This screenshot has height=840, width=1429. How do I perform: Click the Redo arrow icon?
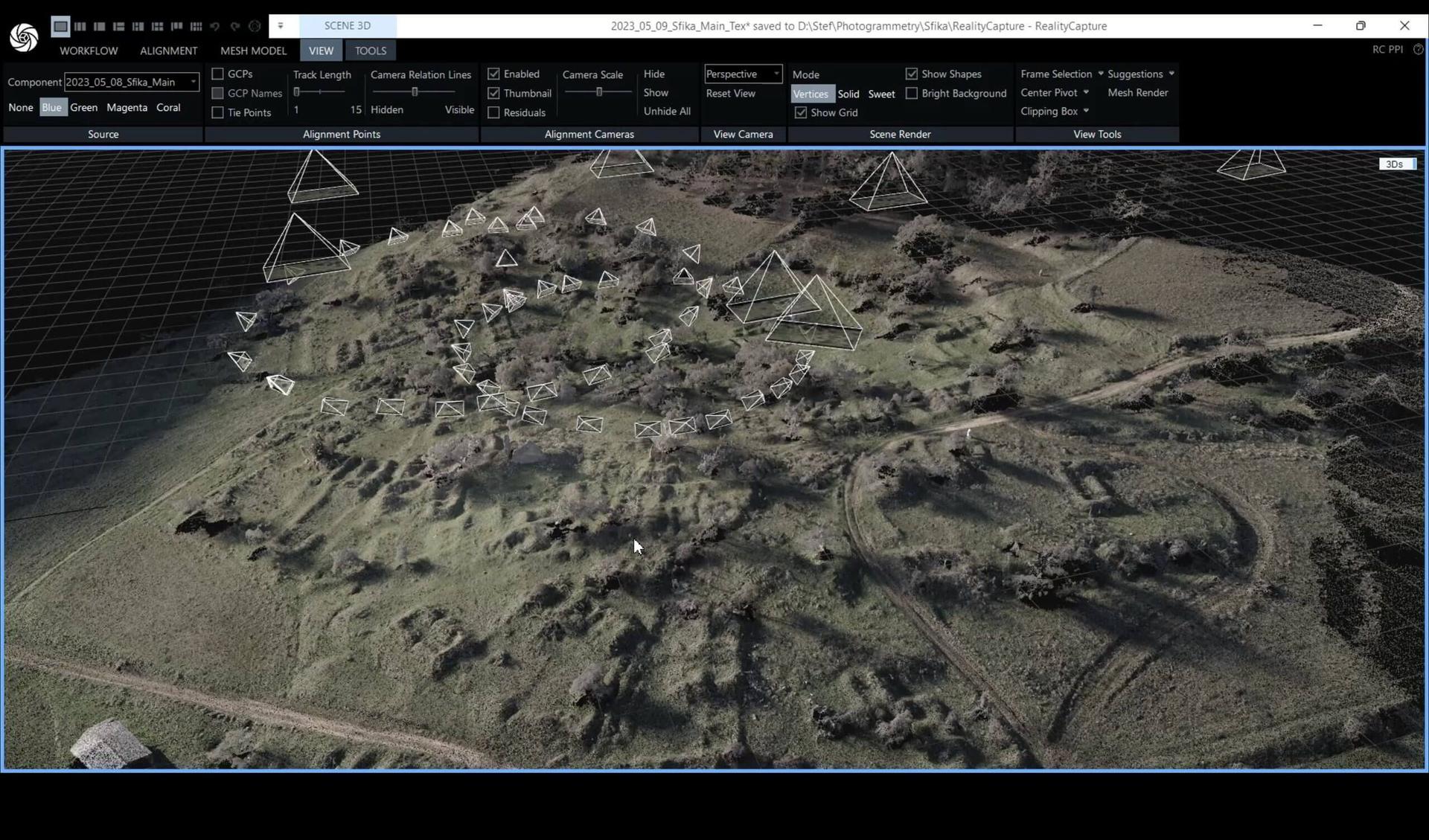[x=234, y=26]
